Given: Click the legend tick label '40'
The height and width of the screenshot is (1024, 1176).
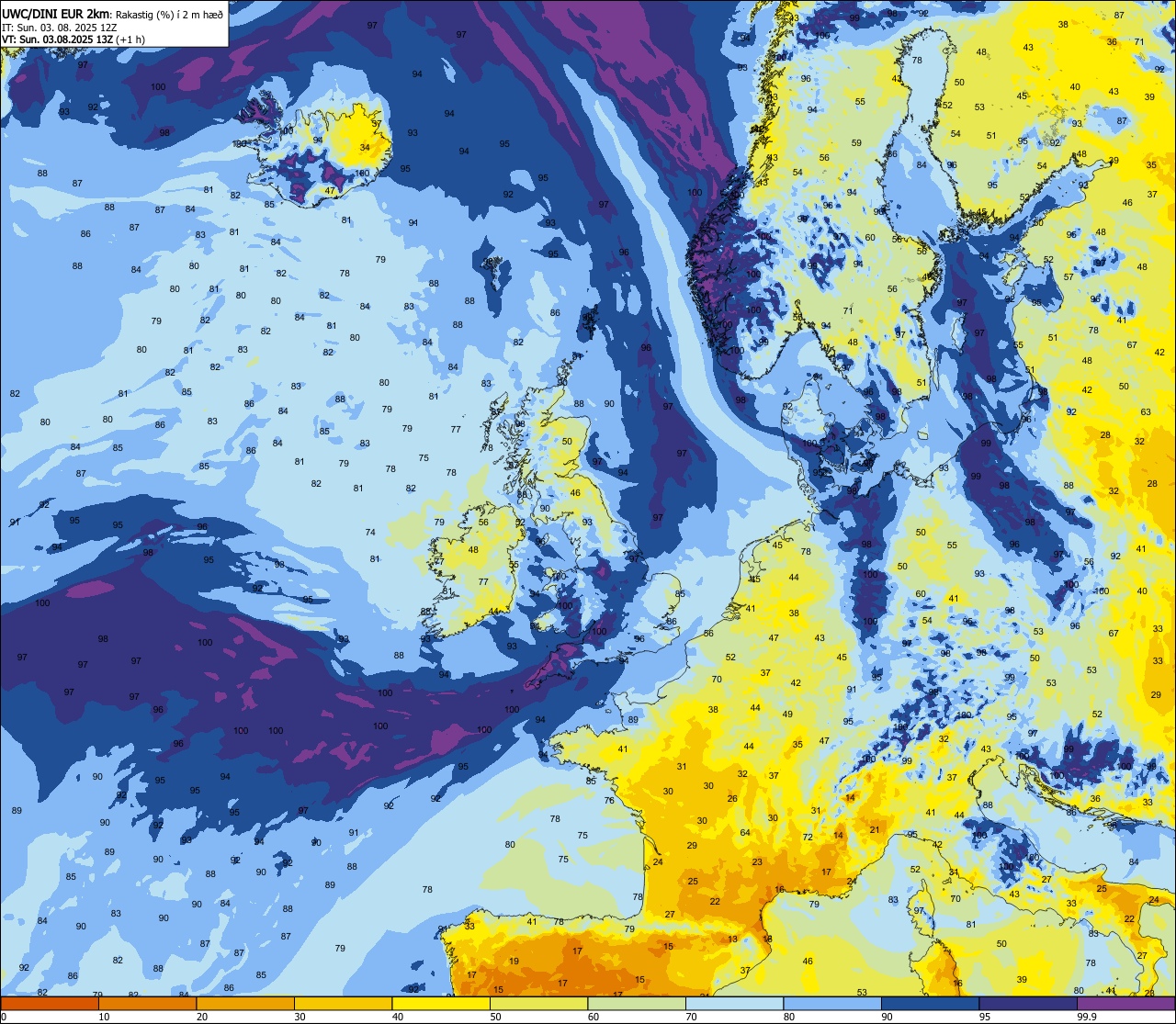Looking at the screenshot, I should (x=398, y=1017).
